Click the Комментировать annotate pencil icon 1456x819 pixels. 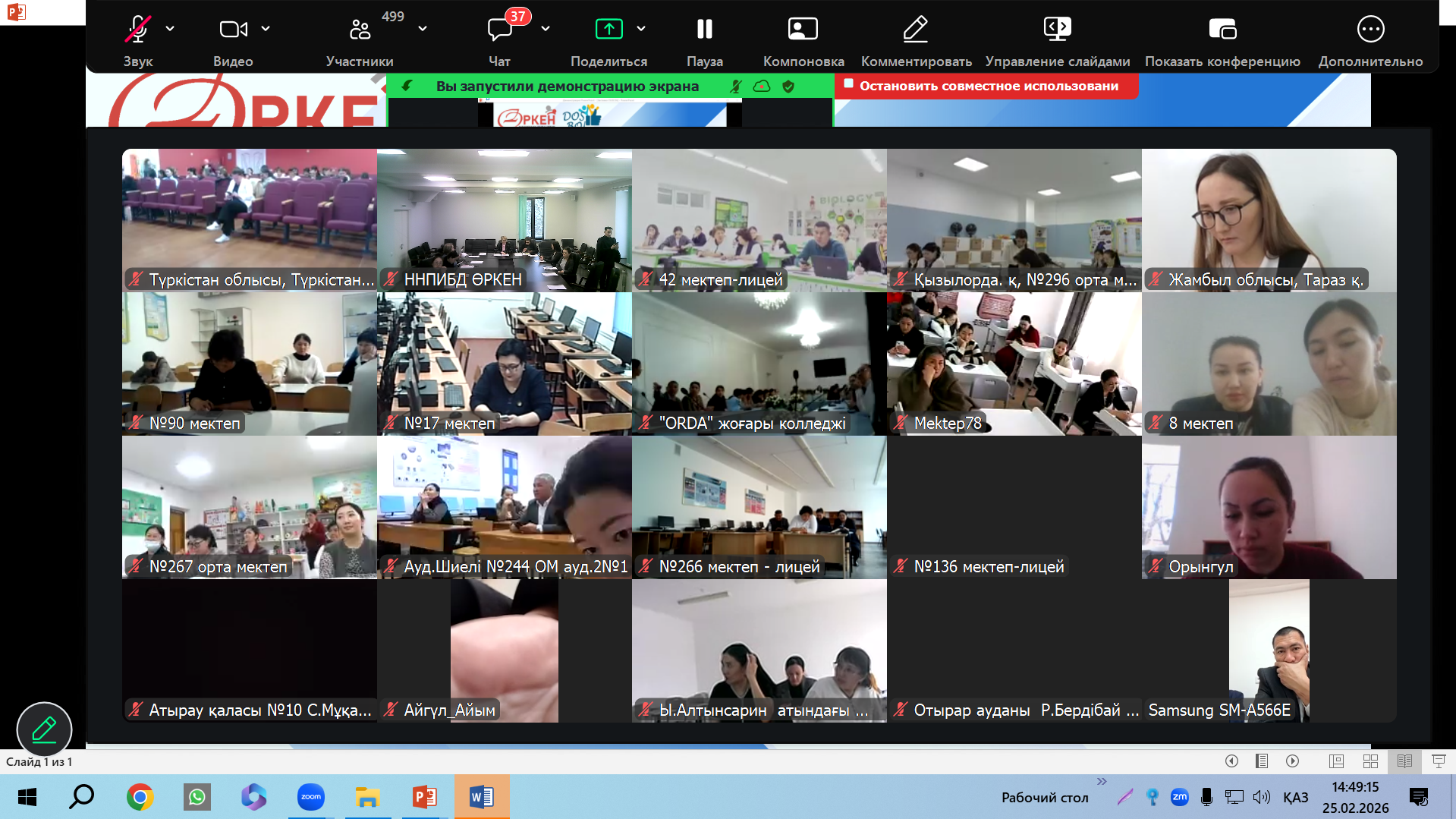point(916,30)
